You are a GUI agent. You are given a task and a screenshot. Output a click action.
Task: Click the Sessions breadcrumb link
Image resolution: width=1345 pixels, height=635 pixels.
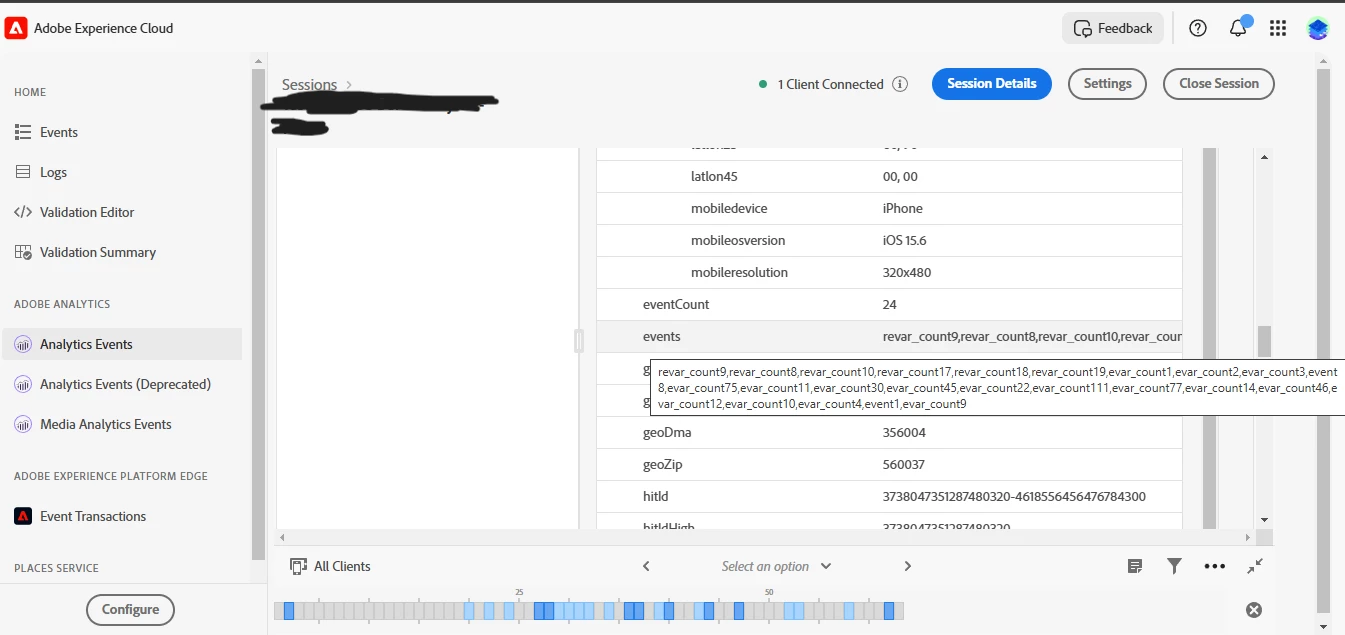(309, 85)
